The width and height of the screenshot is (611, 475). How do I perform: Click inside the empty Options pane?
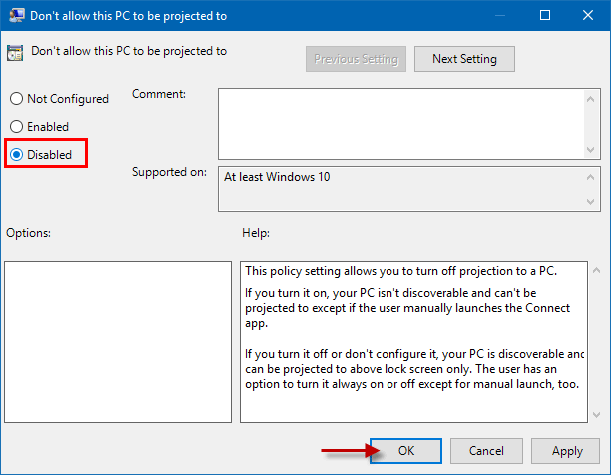(118, 340)
